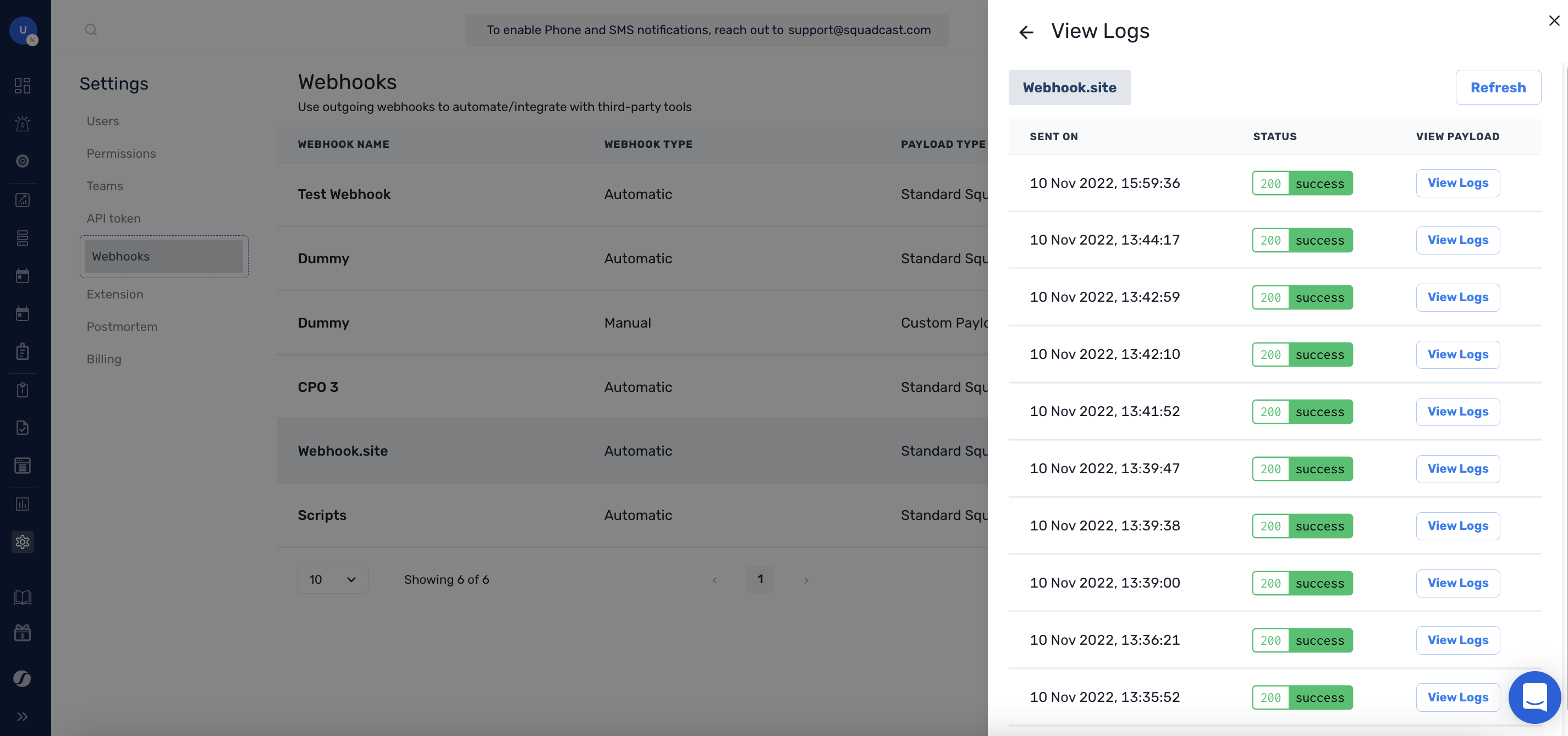
Task: Click the Squadcast logo at sidebar bottom
Action: tap(23, 679)
